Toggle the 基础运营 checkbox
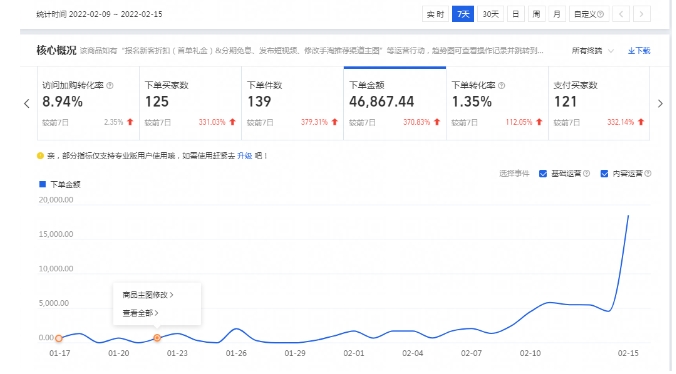The image size is (676, 374). (543, 174)
